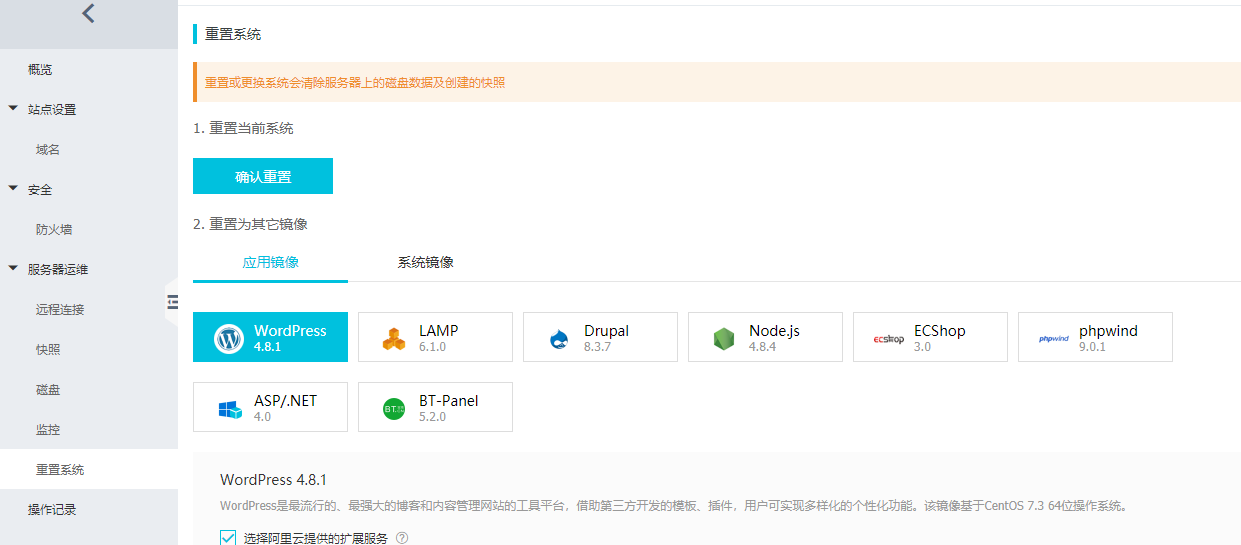Click the BT-Panel green circle icon

pyautogui.click(x=394, y=408)
